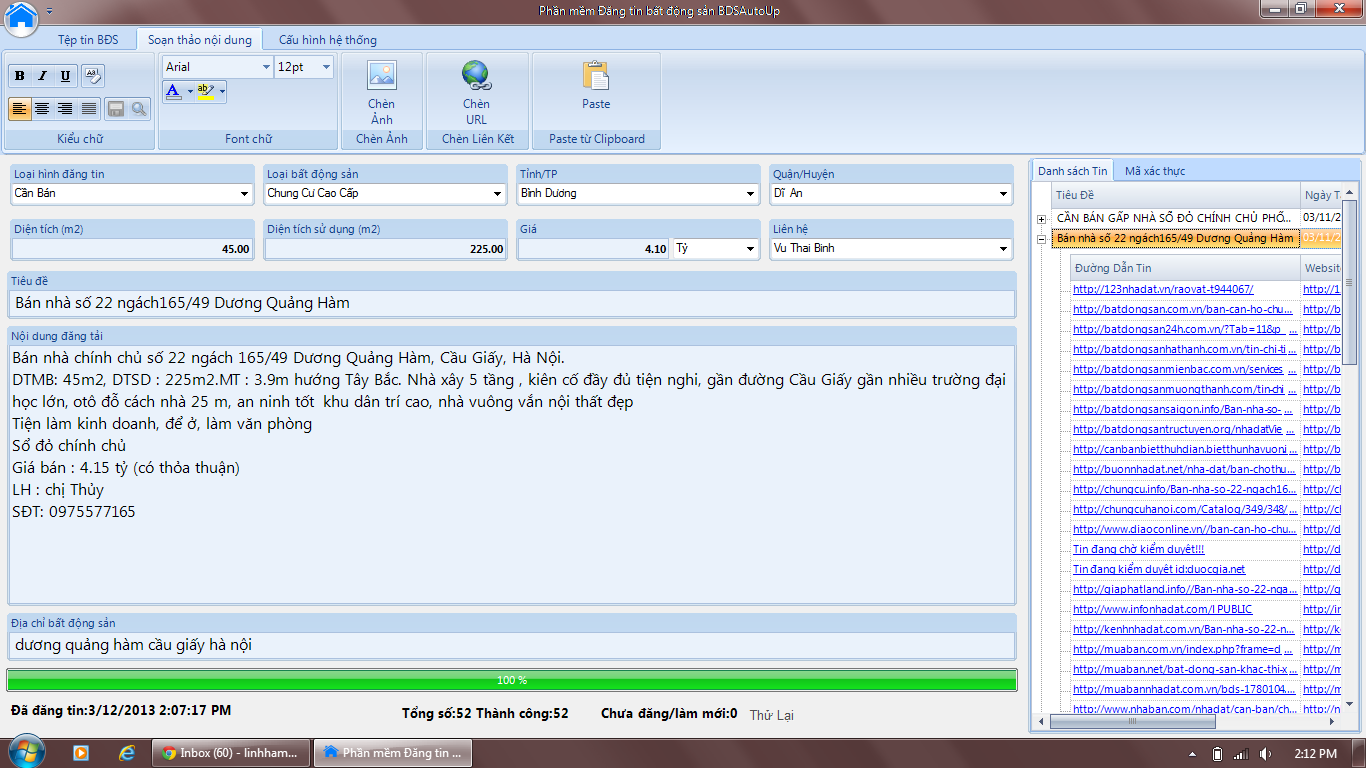Click the magnifier search icon in Kiểu chữ
The image size is (1366, 768).
tap(139, 109)
